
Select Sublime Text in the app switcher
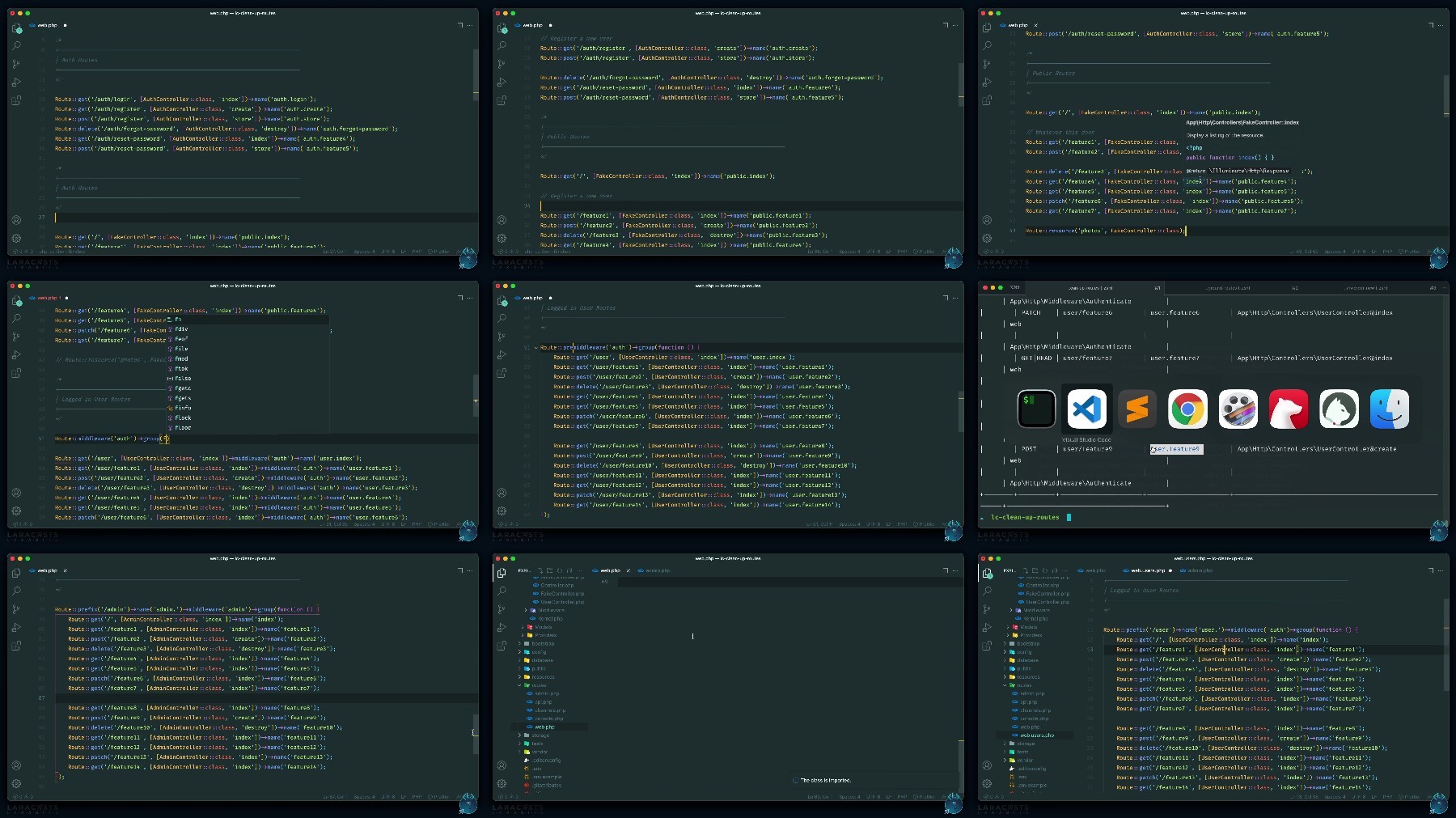click(1137, 409)
